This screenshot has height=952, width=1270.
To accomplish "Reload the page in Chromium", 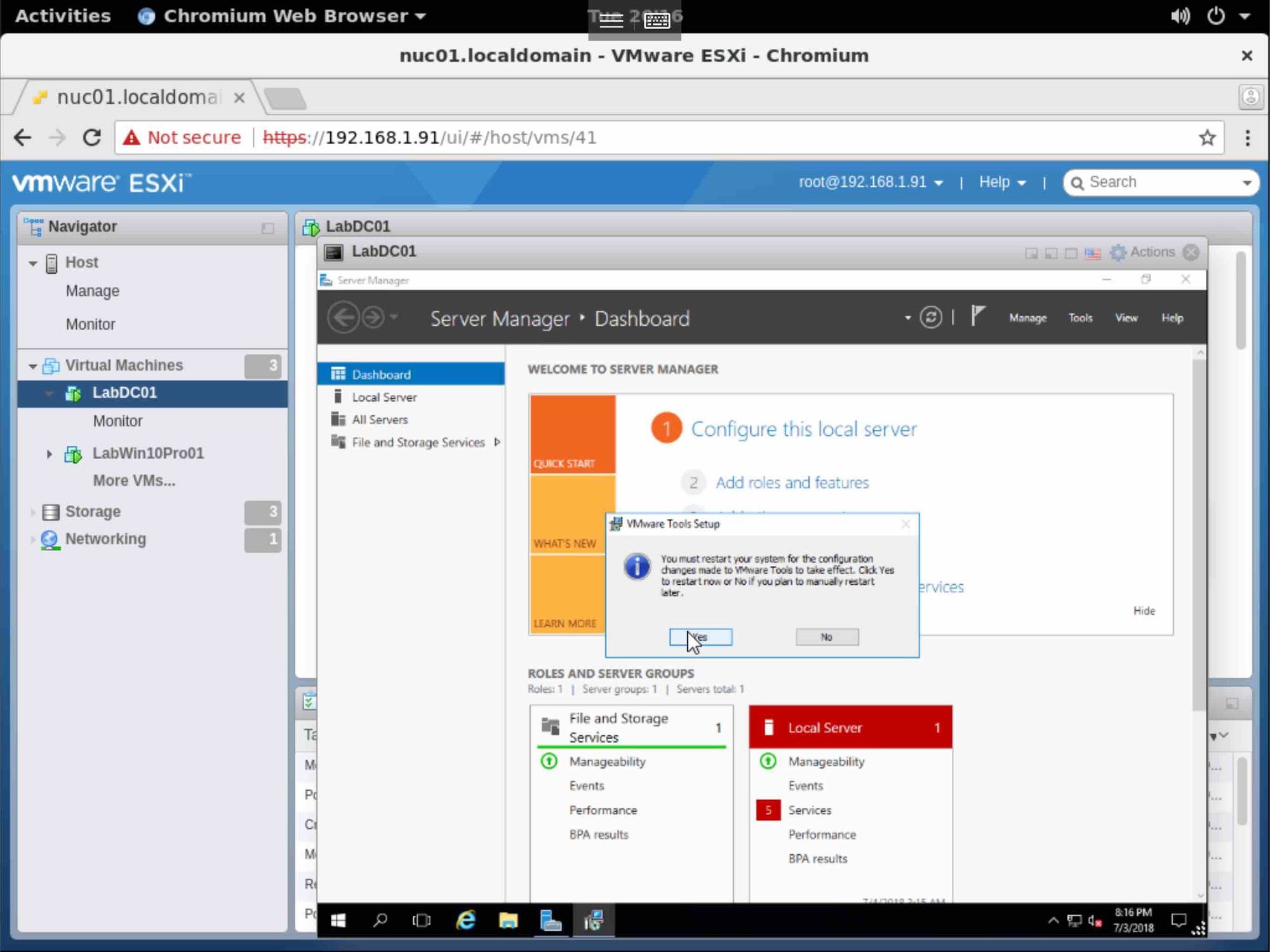I will [x=92, y=138].
